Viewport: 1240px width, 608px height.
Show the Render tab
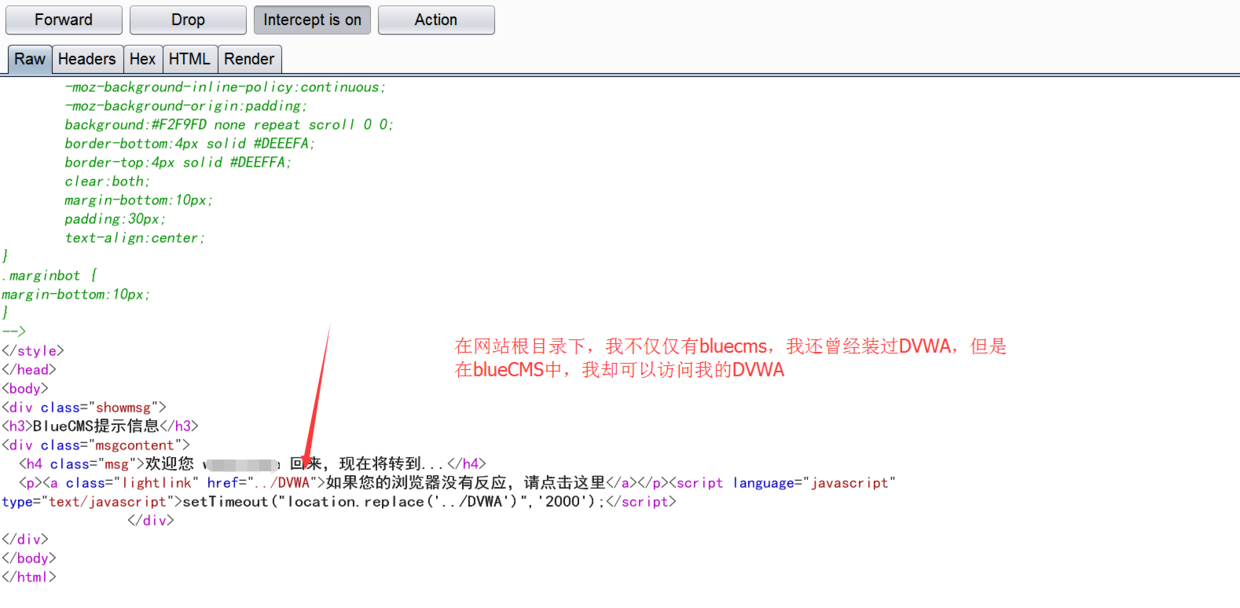pos(249,59)
